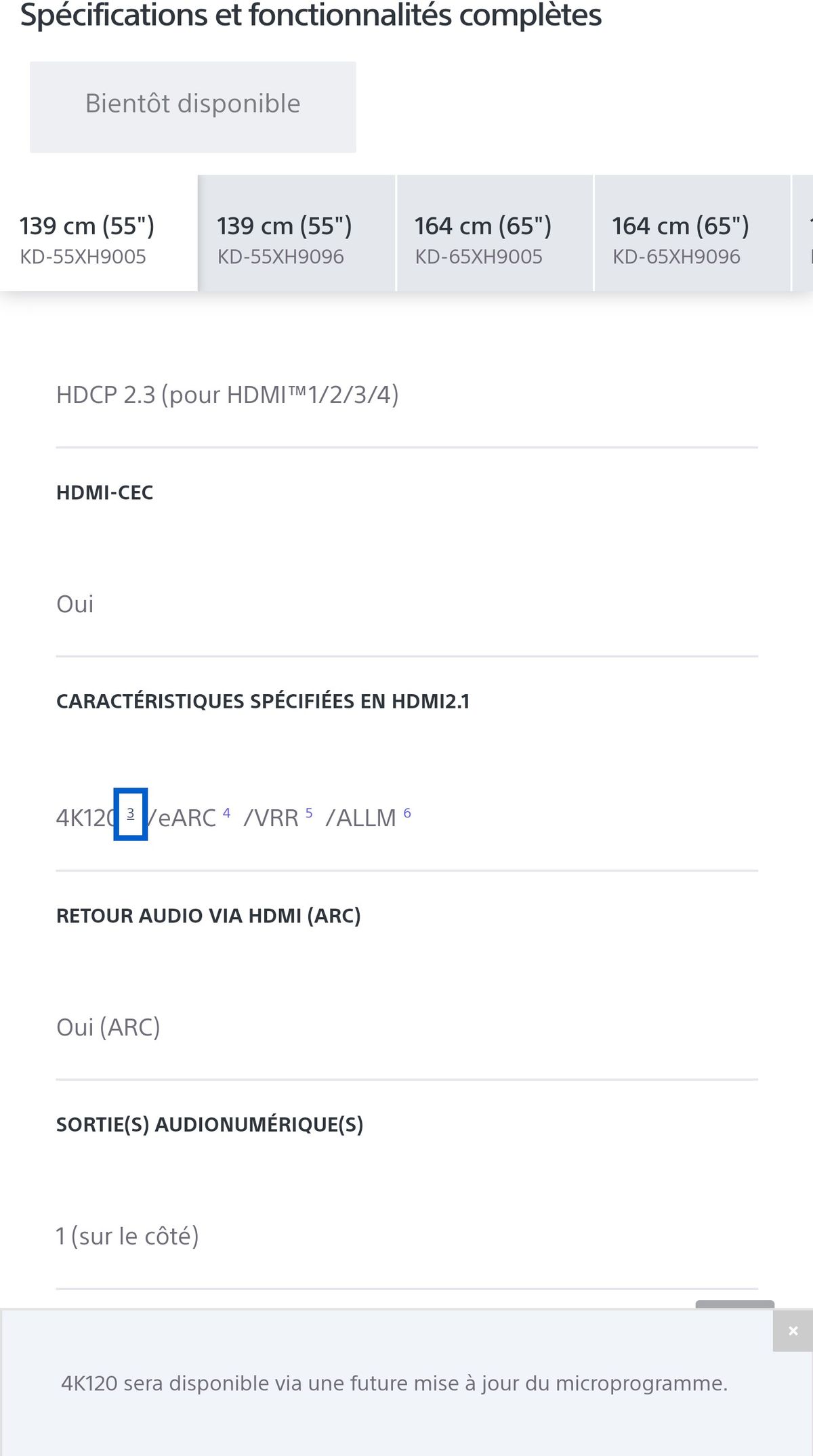Click the Spécifications et fonctionnalités complètes heading

[x=310, y=15]
